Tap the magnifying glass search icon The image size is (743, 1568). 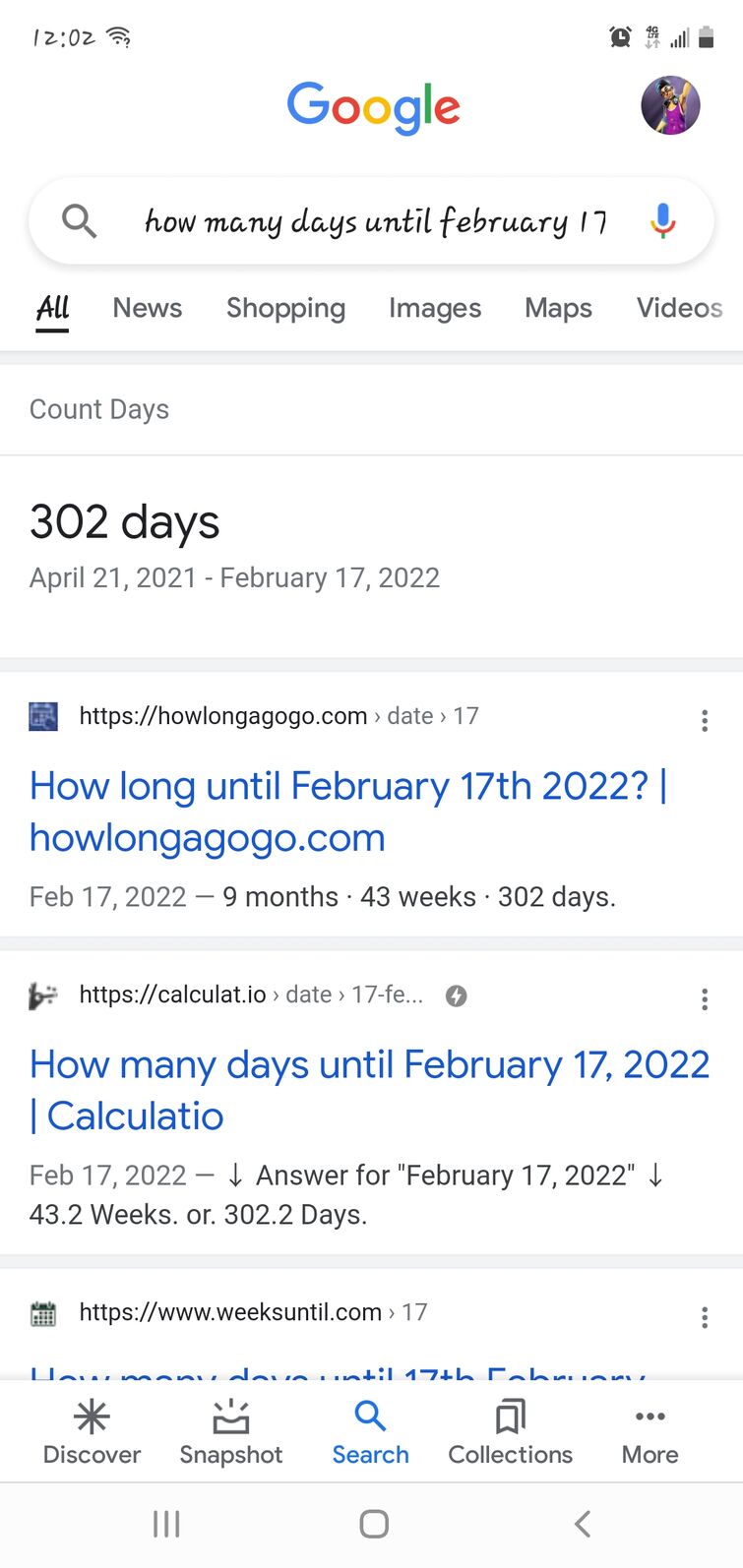point(79,221)
